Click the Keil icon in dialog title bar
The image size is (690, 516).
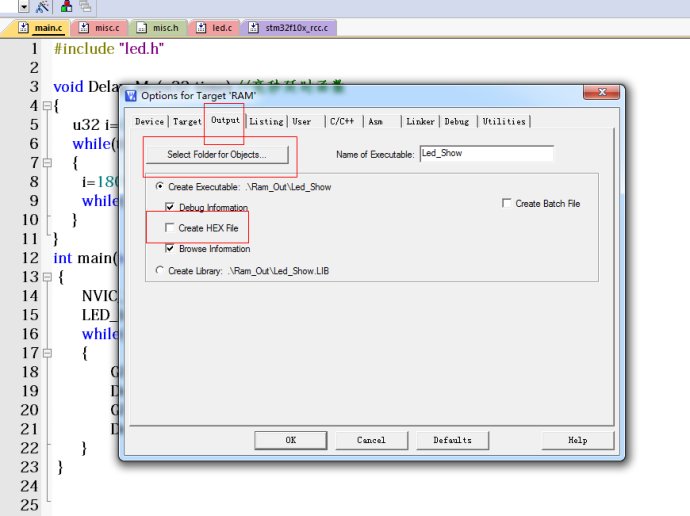click(x=132, y=95)
